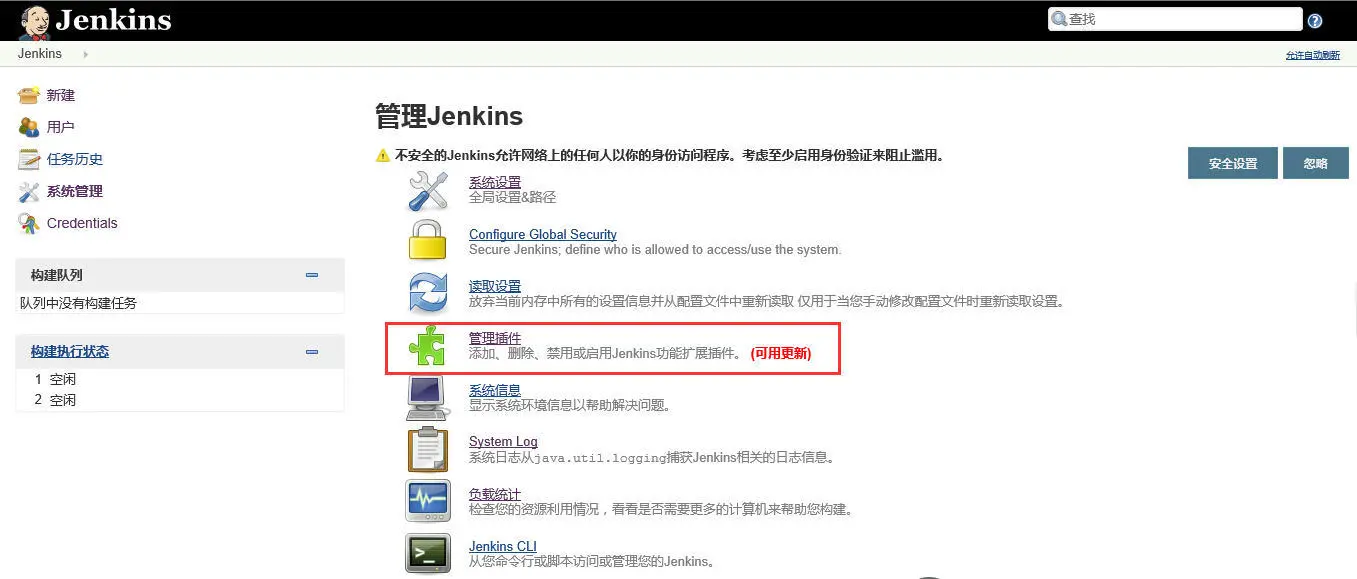The image size is (1357, 579).
Task: Click the heartbeat monitor 负载统计 icon
Action: pos(428,501)
